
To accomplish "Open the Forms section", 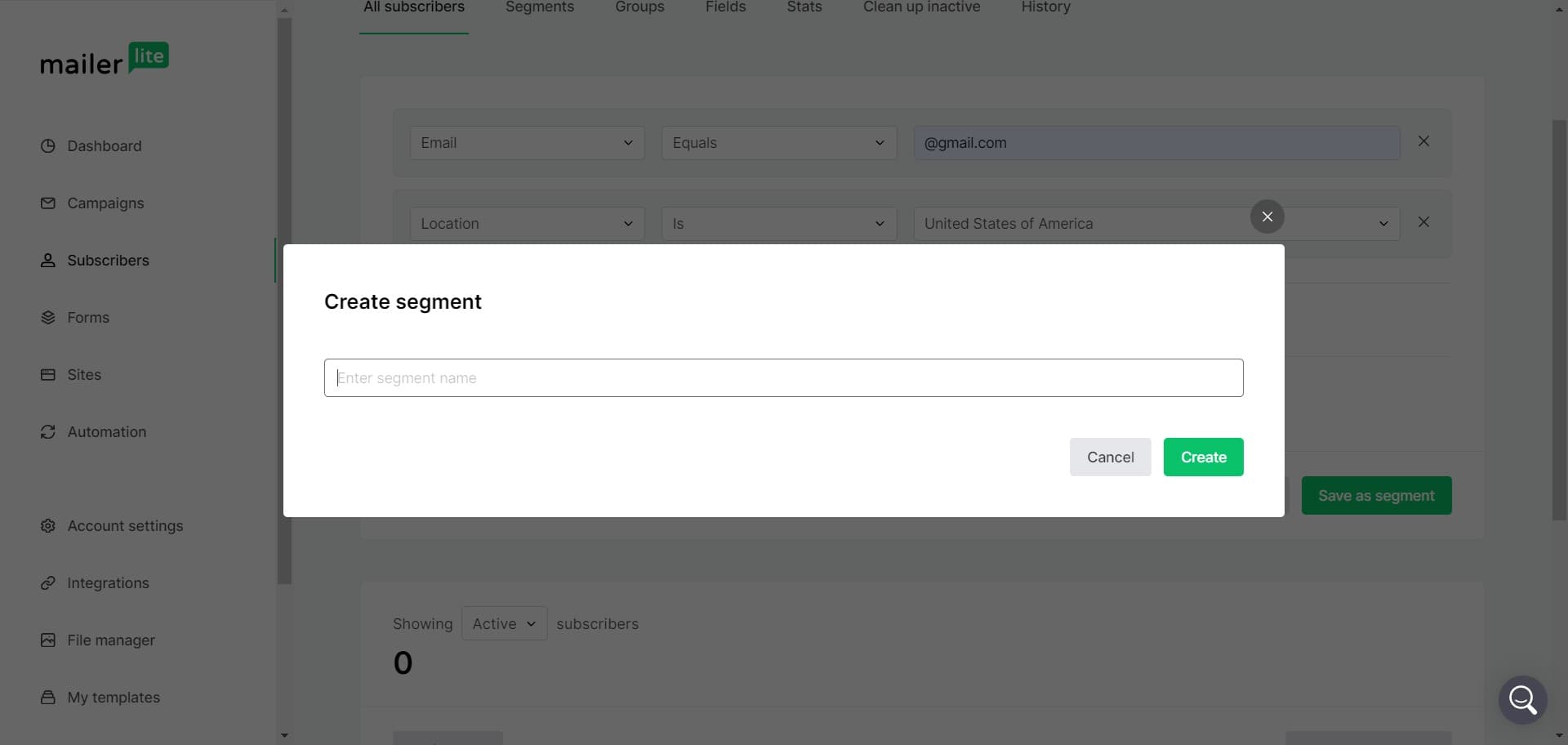I will coord(87,317).
